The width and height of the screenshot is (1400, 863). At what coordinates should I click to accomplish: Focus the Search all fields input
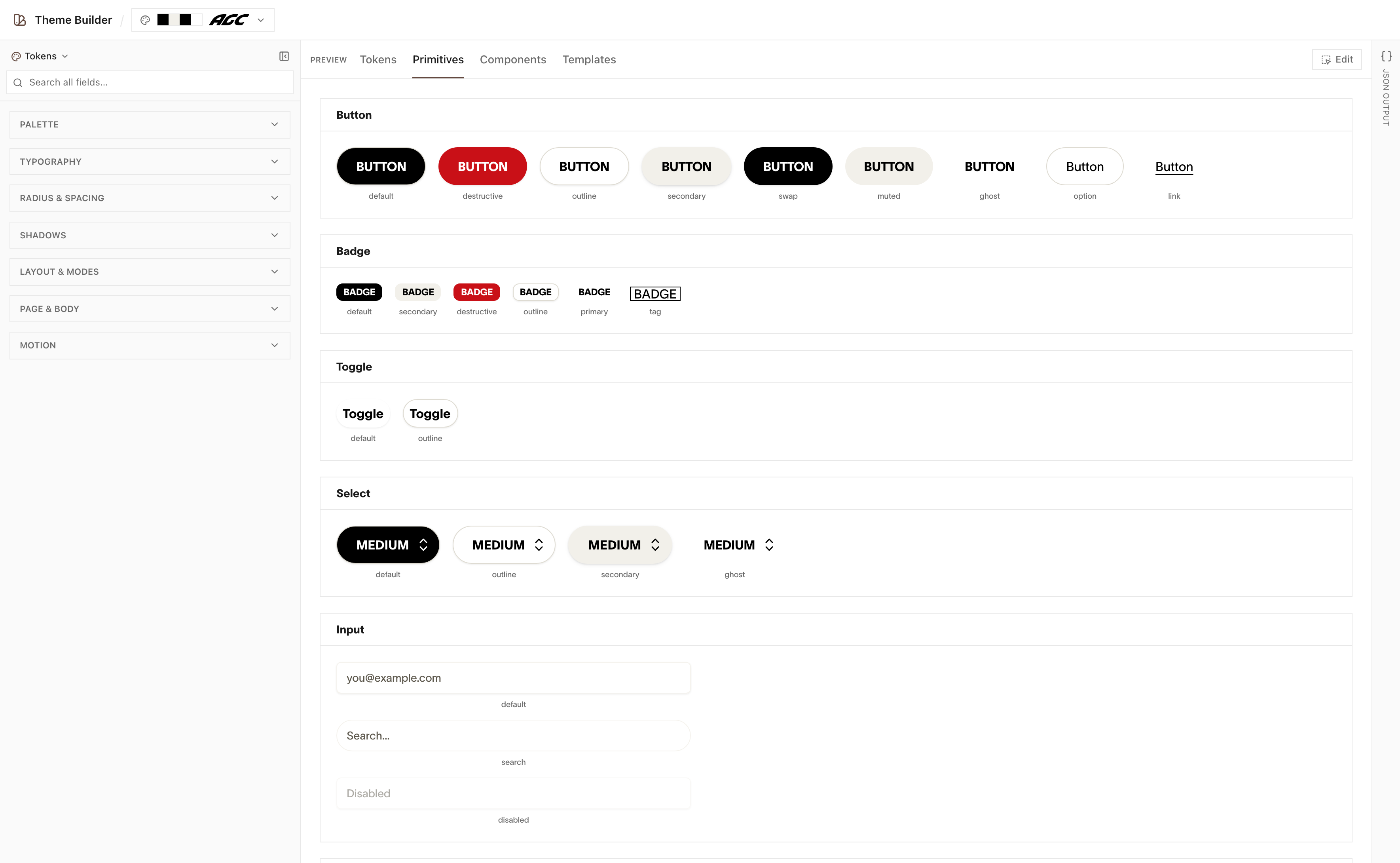click(x=150, y=82)
